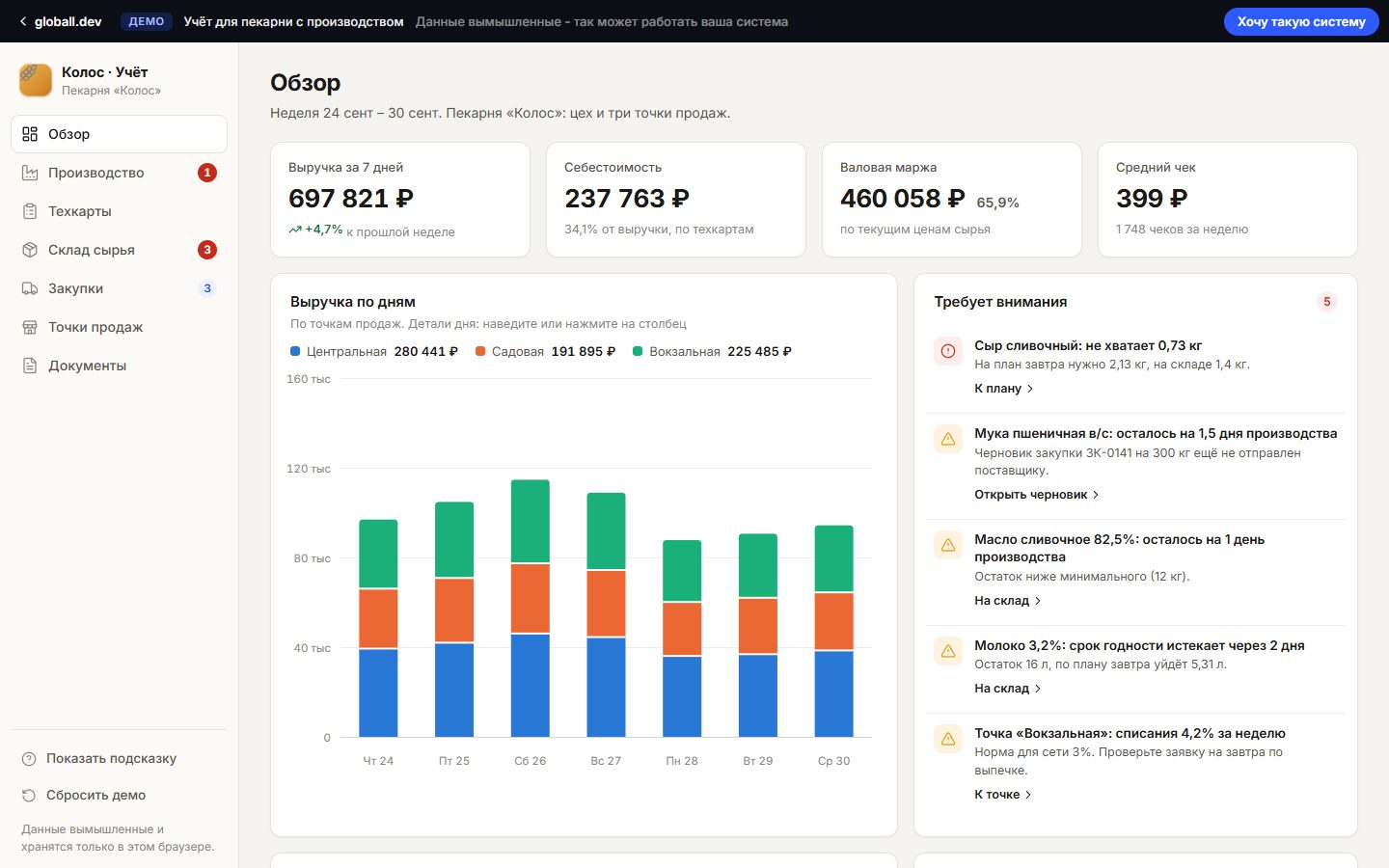The image size is (1389, 868).
Task: Click the 65,9% margin percentage
Action: point(997,203)
